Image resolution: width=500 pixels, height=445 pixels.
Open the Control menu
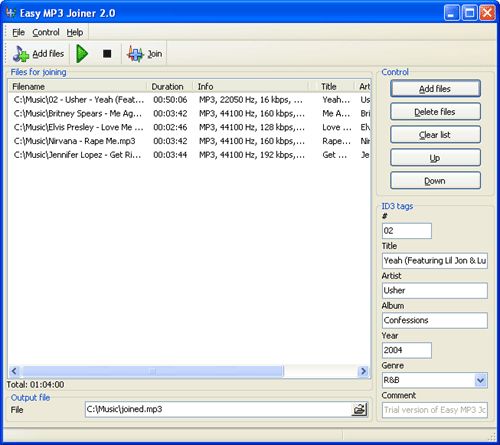click(x=46, y=32)
